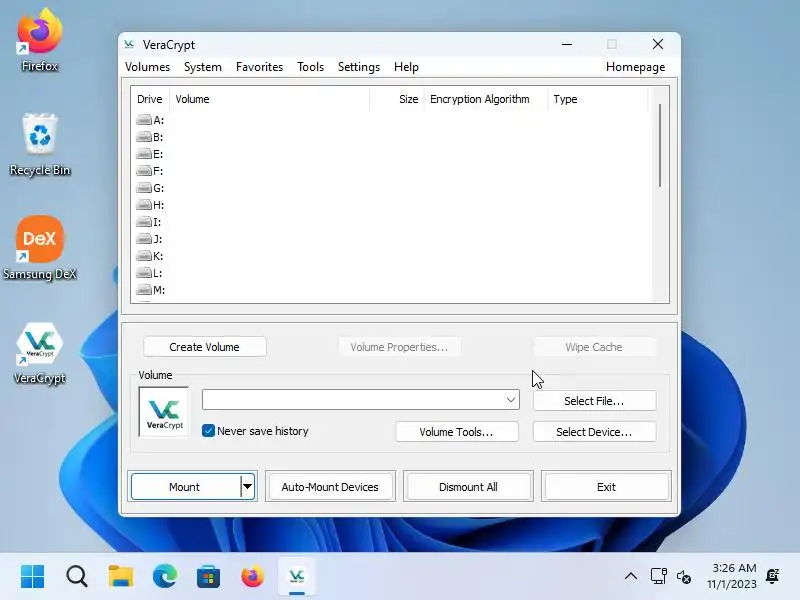Click VeraCrypt title bar app icon
Screen dimensions: 800x600
click(130, 44)
